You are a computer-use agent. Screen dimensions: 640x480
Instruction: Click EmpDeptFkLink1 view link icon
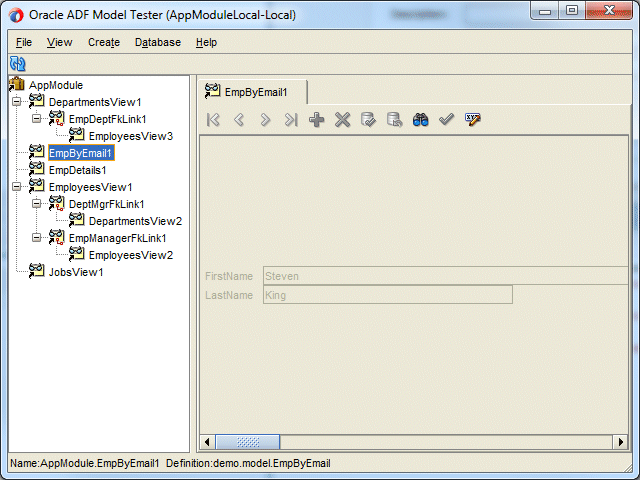(x=56, y=118)
